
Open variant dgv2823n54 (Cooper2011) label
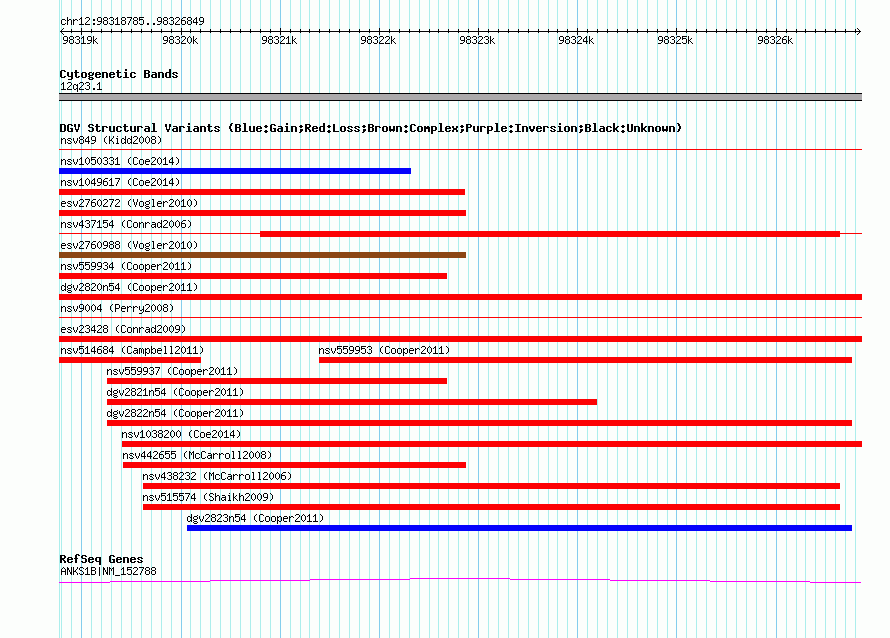click(255, 518)
